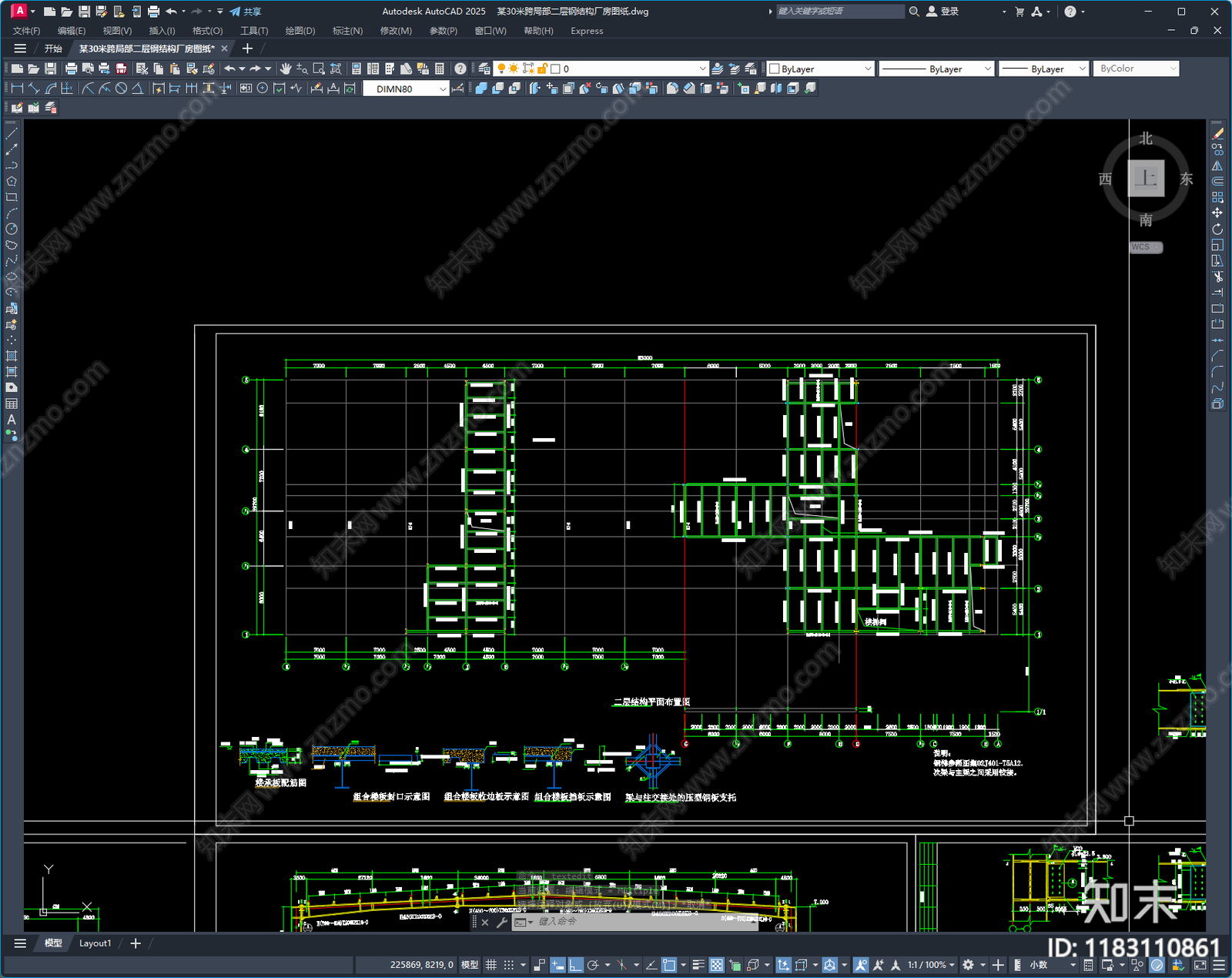Toggle dynamic input in status bar
The image size is (1232, 978).
(557, 965)
